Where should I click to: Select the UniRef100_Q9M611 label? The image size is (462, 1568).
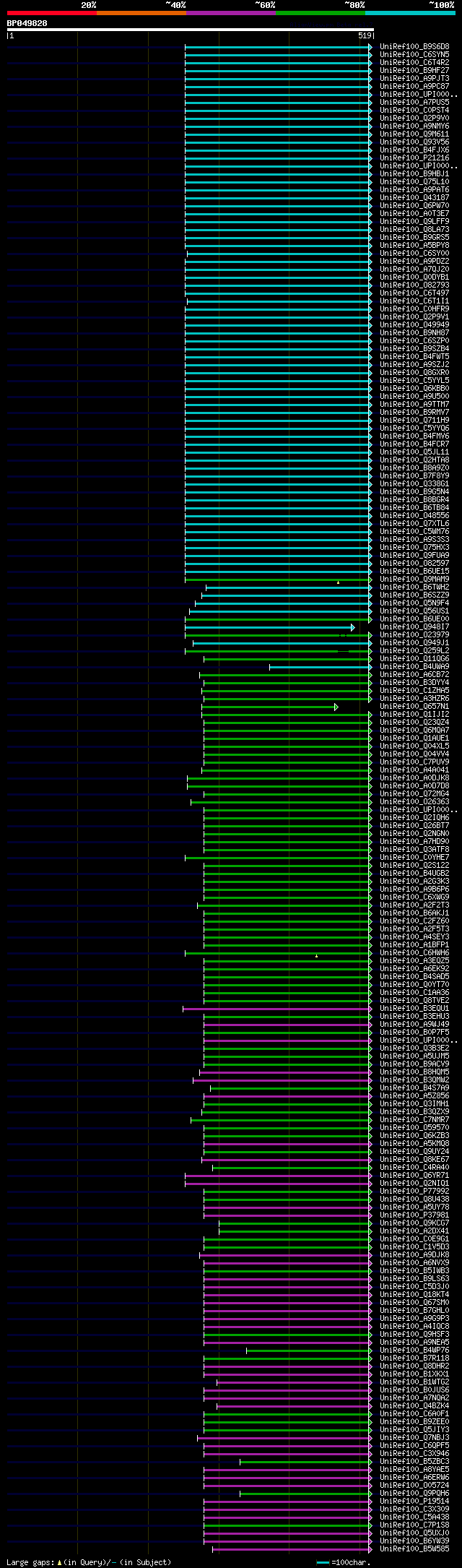(x=414, y=134)
